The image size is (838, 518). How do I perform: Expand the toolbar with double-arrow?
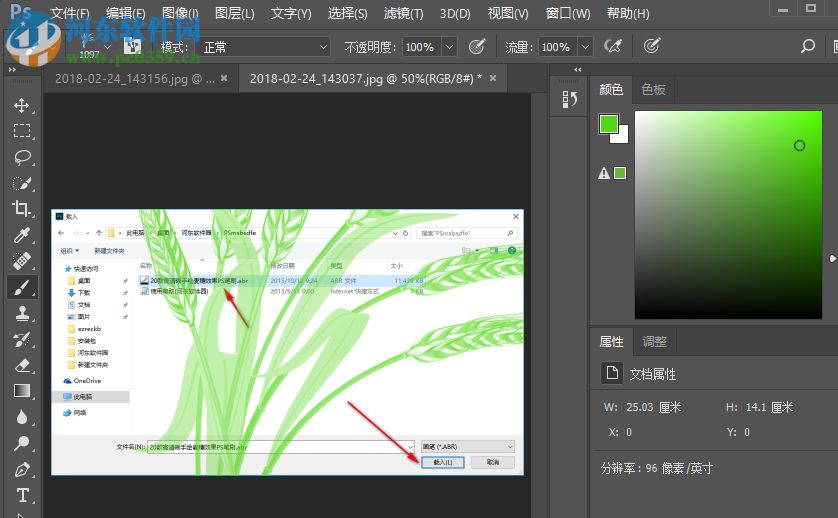point(12,69)
